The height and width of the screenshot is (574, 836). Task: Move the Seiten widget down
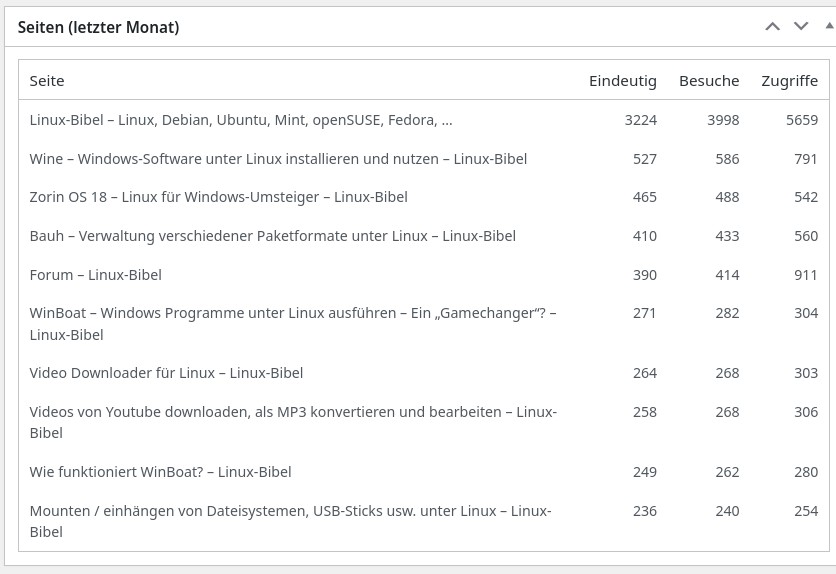pos(801,27)
